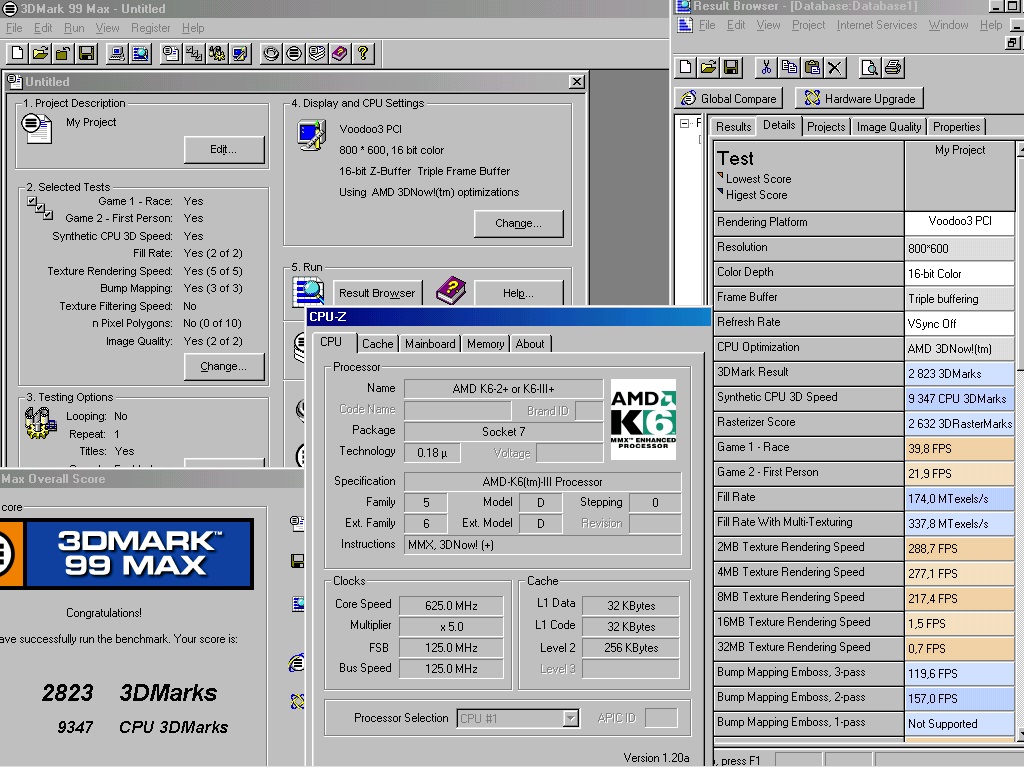This screenshot has height=768, width=1024.
Task: Click the stacked pages icon in 3DMark toolbar
Action: (x=317, y=54)
